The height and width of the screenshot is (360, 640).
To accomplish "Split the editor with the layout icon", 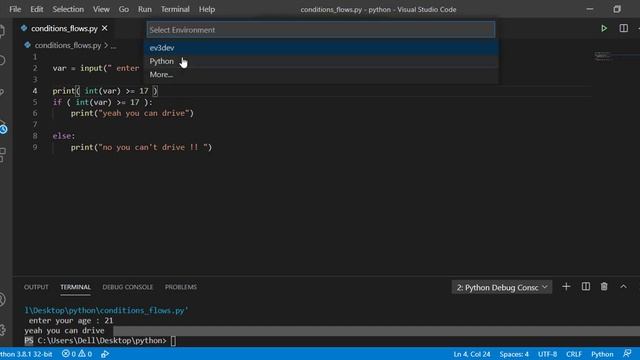I will pos(624,28).
